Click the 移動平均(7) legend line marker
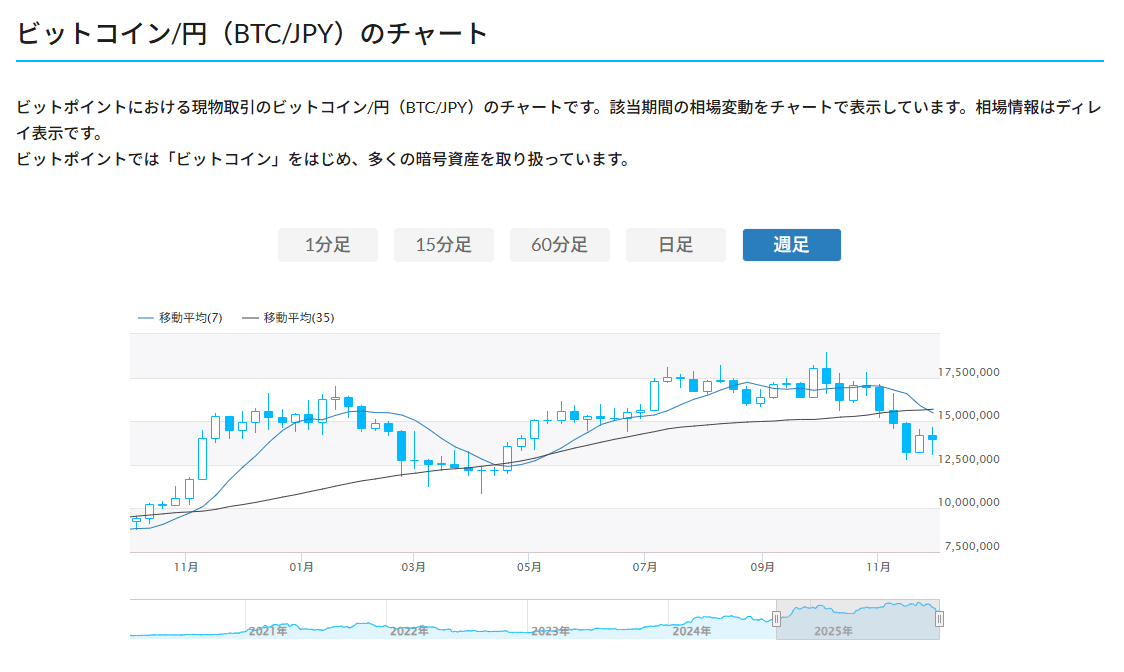The height and width of the screenshot is (672, 1124). 146,316
